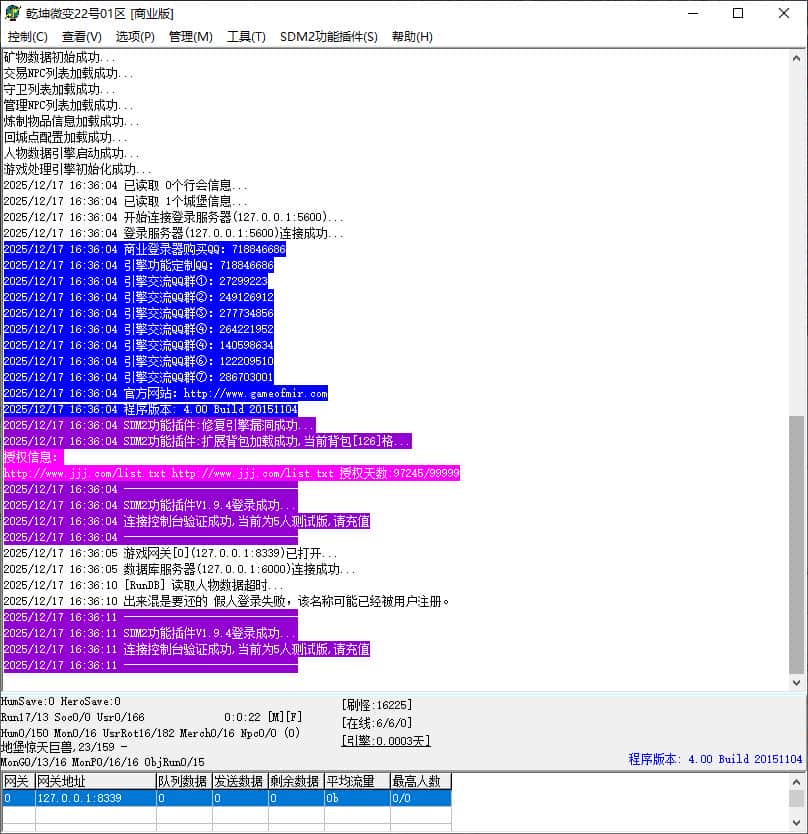
Task: Click the log scrollbar thumb
Action: 796,545
